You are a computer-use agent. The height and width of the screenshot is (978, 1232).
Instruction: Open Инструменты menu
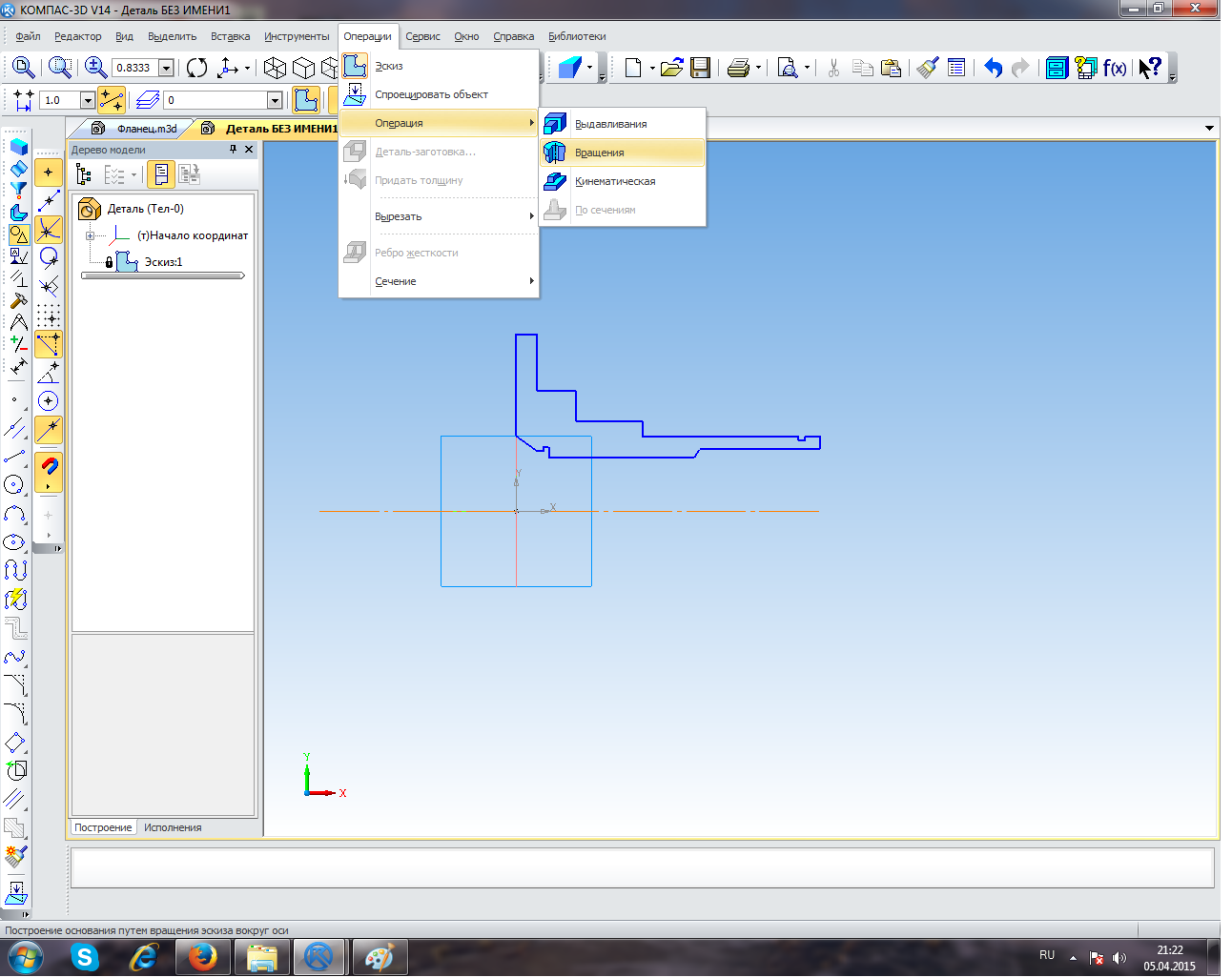pyautogui.click(x=297, y=36)
